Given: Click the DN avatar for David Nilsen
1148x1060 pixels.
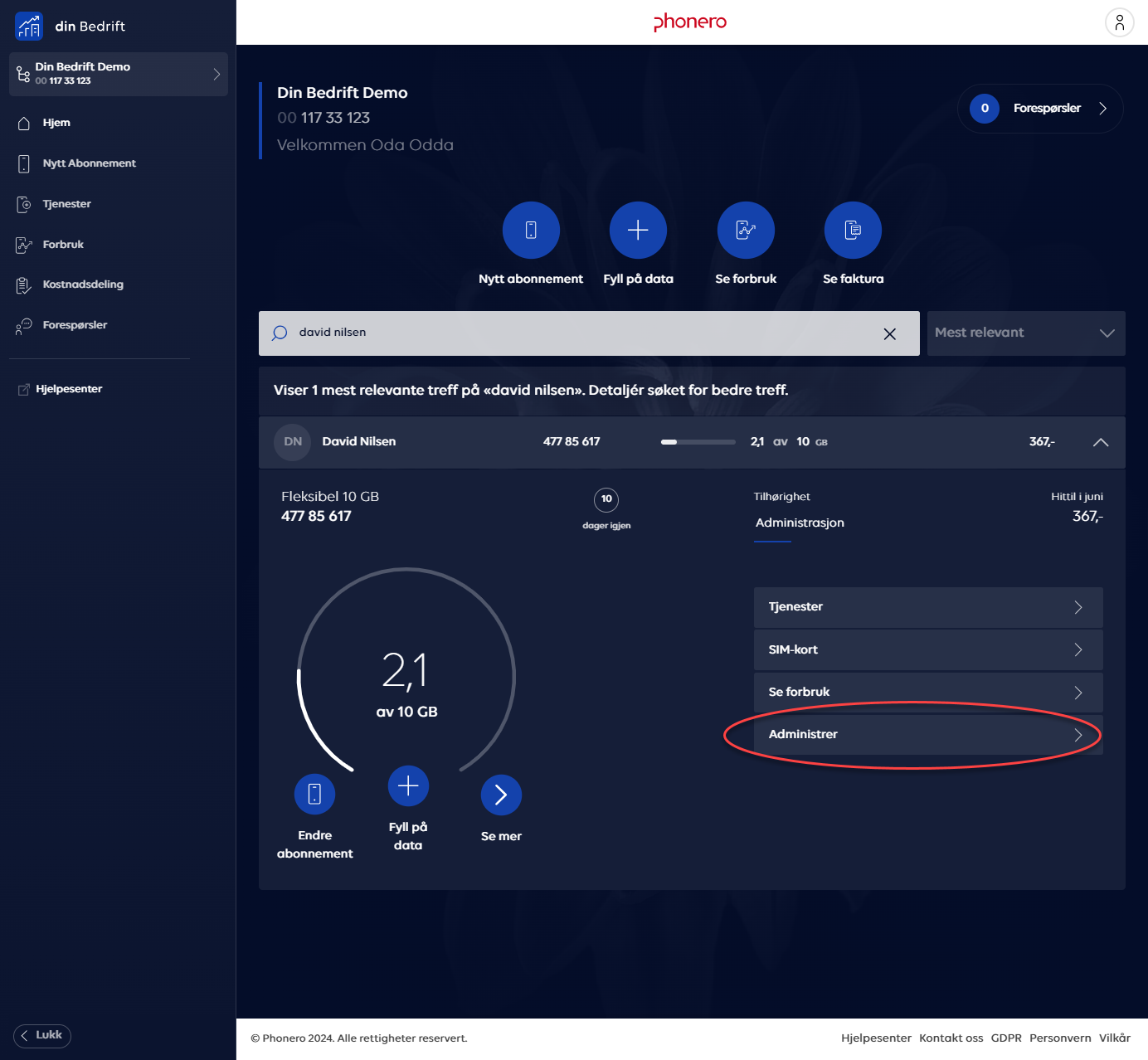Looking at the screenshot, I should click(x=293, y=442).
